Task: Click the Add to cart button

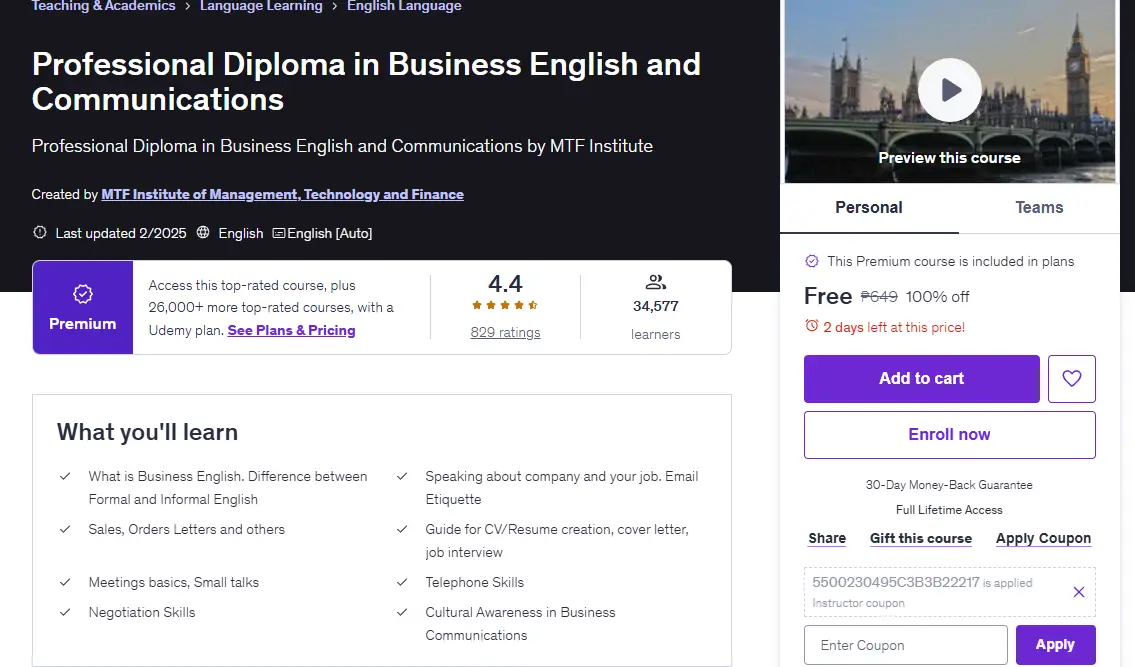Action: coord(921,379)
